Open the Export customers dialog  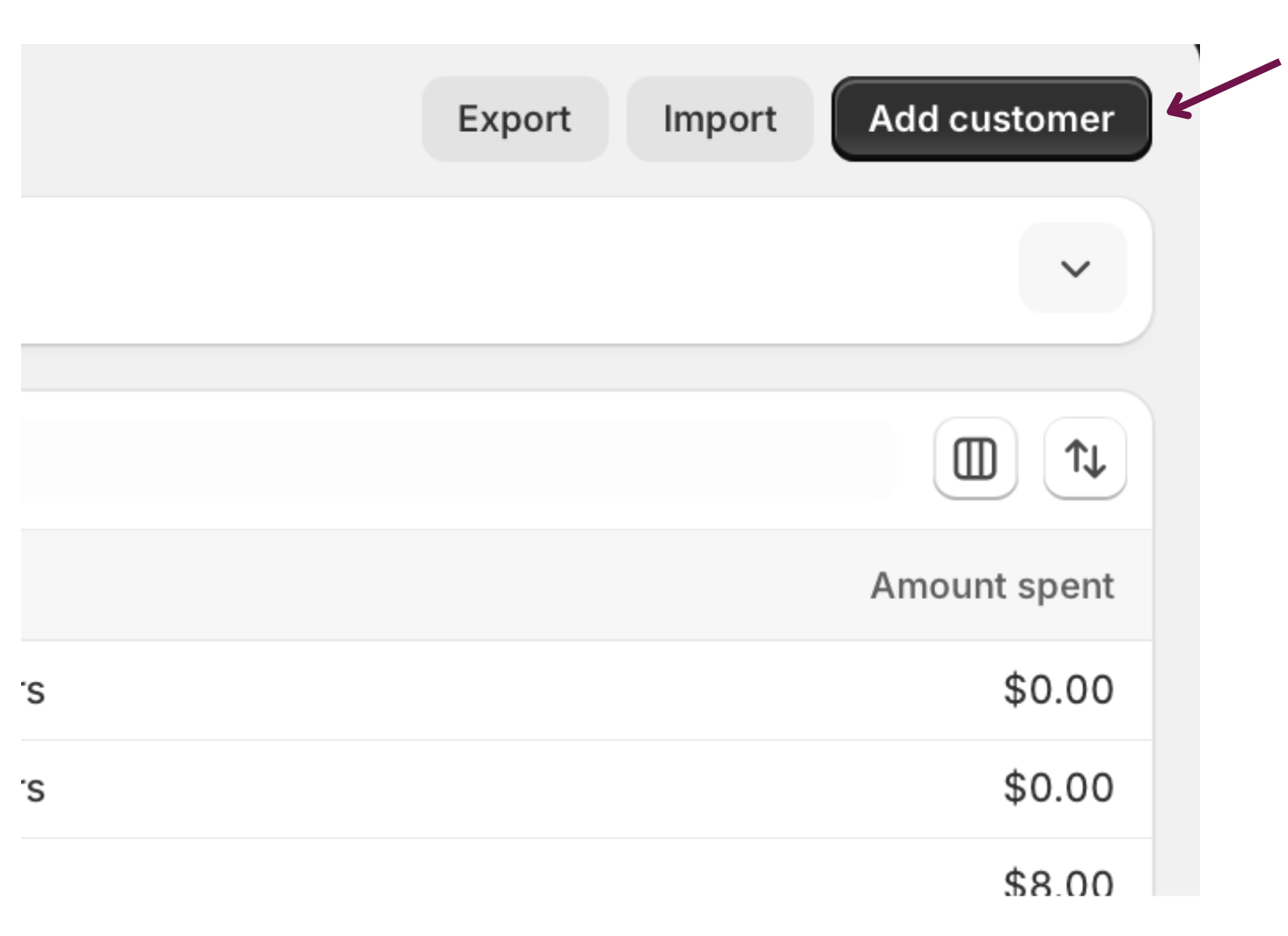[515, 119]
